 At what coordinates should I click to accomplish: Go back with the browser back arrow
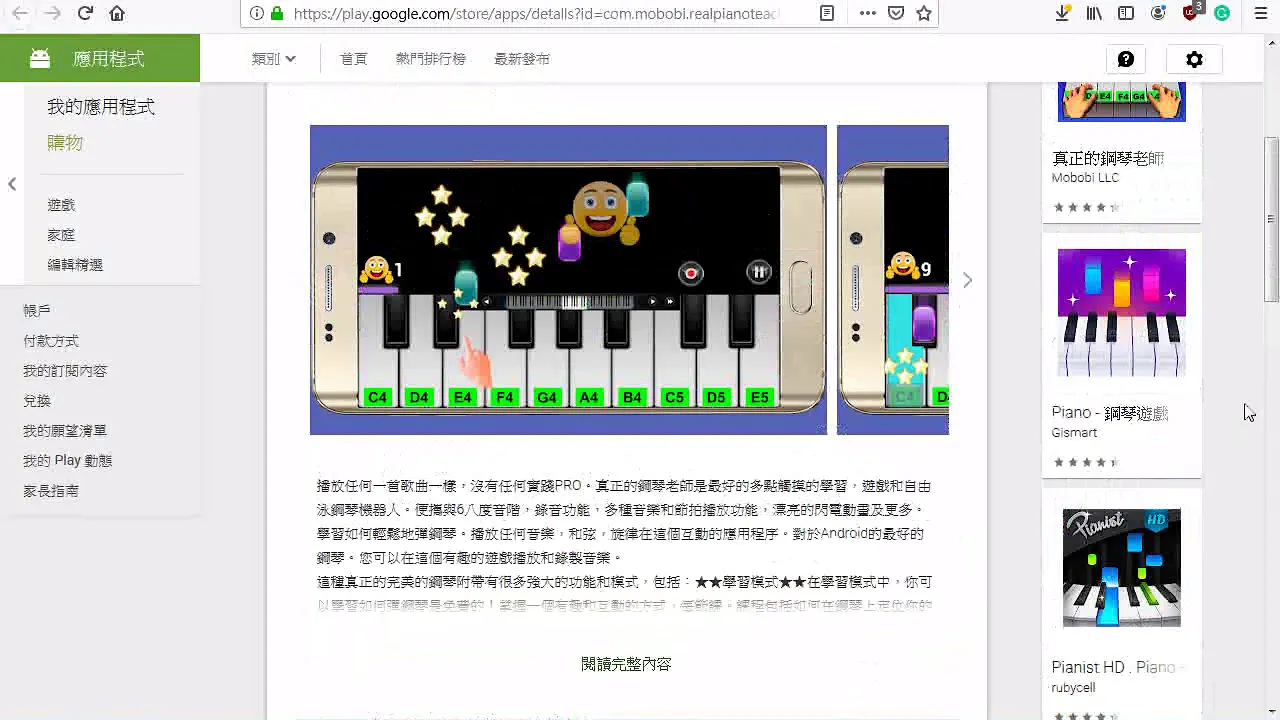(x=20, y=13)
